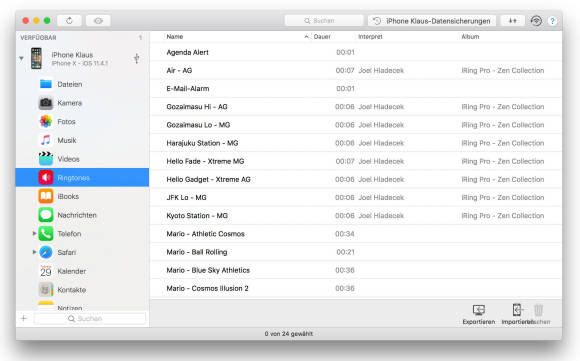Open Kamera in sidebar
This screenshot has height=361, width=580.
click(x=82, y=103)
